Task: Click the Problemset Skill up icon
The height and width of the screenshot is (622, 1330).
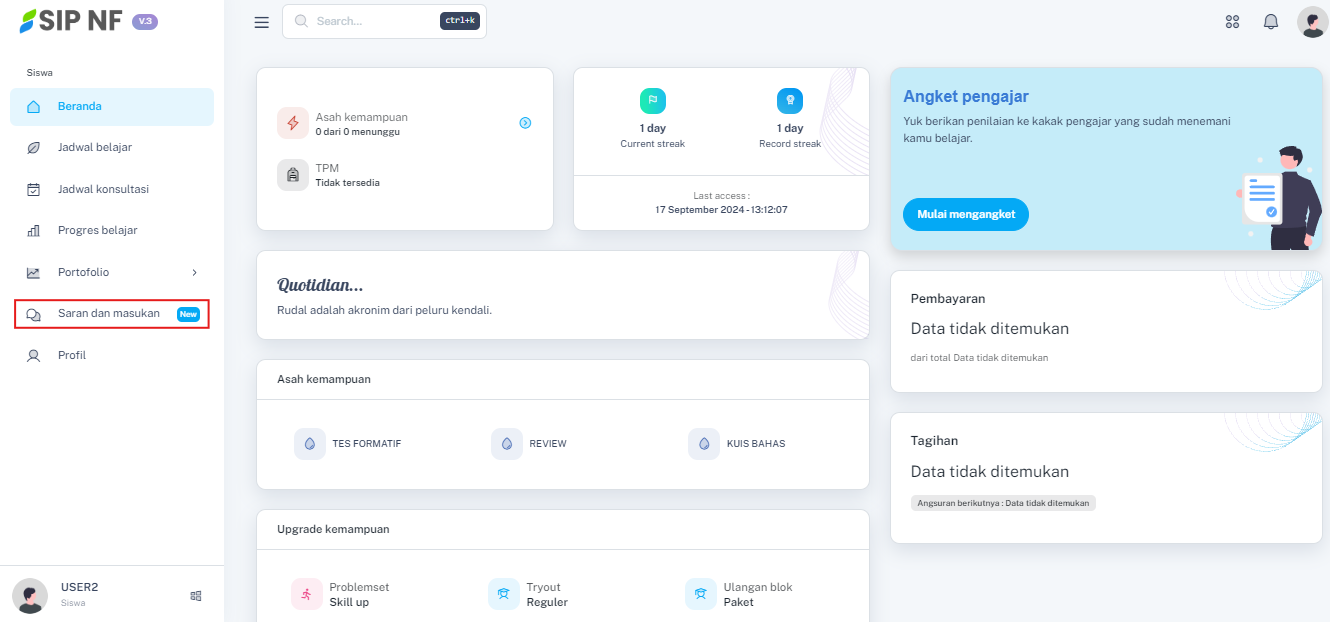Action: [307, 594]
